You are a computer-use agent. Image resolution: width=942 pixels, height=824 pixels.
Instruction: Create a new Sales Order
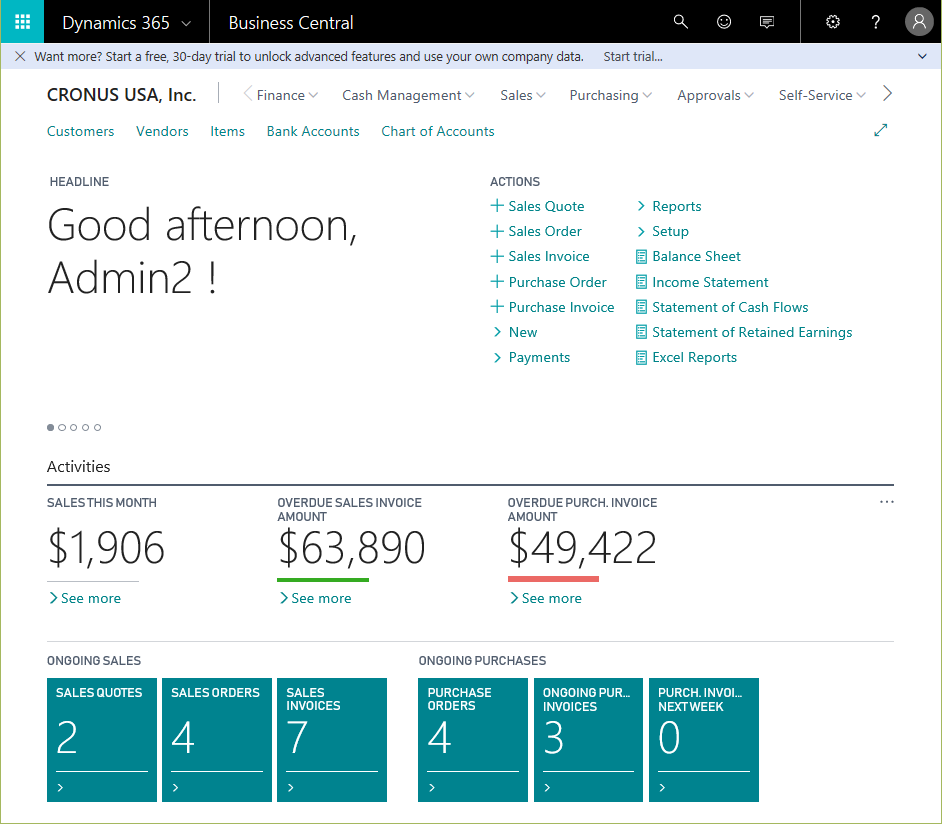coord(536,231)
